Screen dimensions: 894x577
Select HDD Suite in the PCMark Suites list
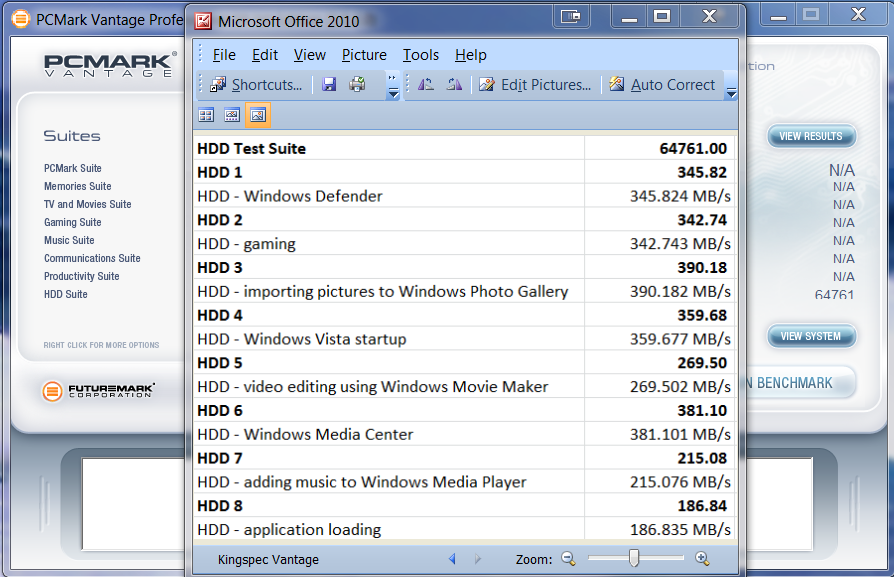(x=66, y=294)
